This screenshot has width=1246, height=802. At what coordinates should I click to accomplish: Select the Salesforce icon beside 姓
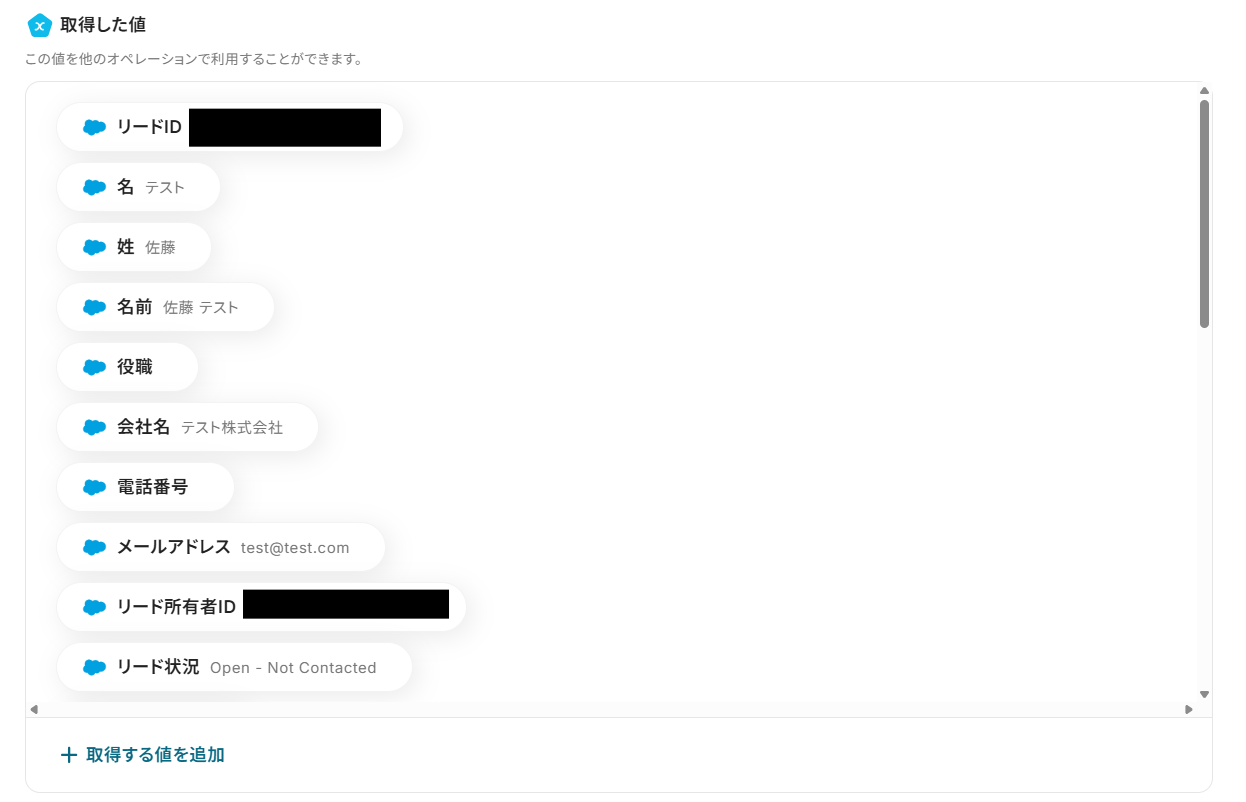click(94, 247)
